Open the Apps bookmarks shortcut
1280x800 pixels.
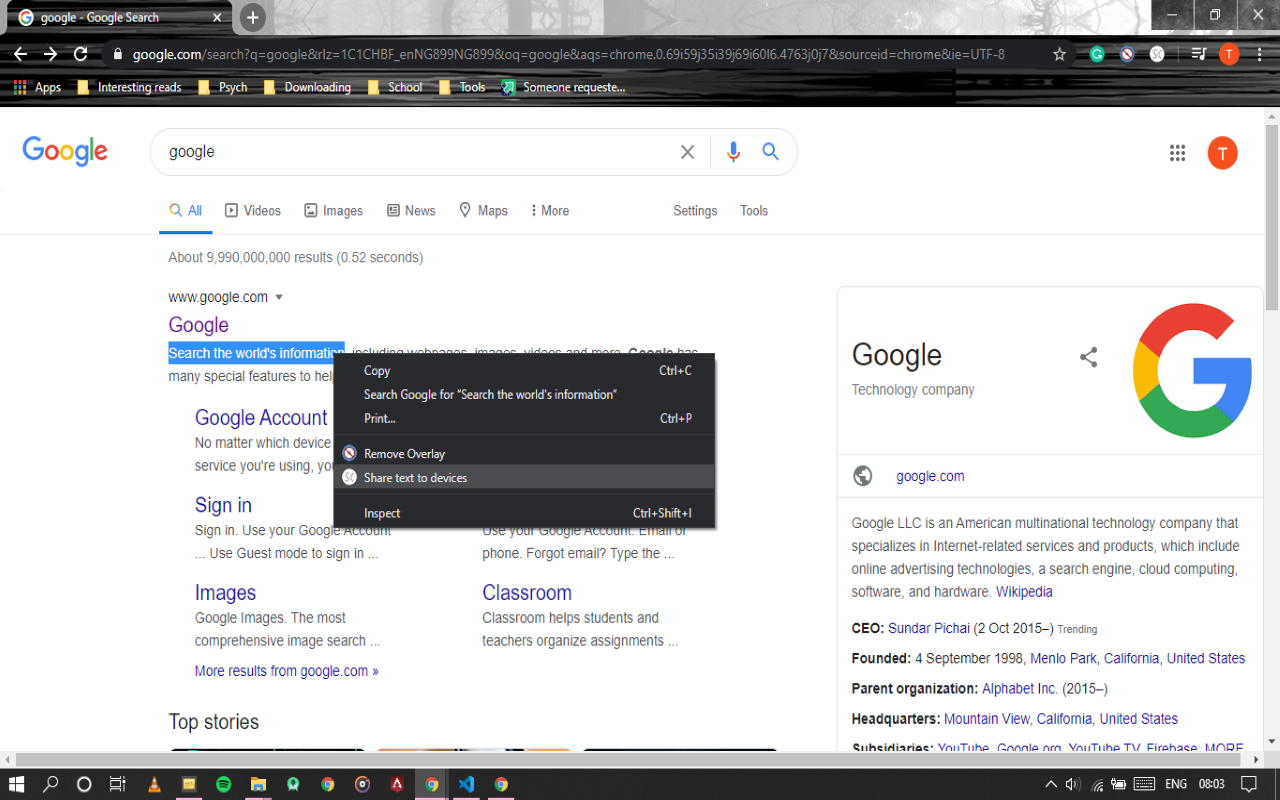(37, 87)
